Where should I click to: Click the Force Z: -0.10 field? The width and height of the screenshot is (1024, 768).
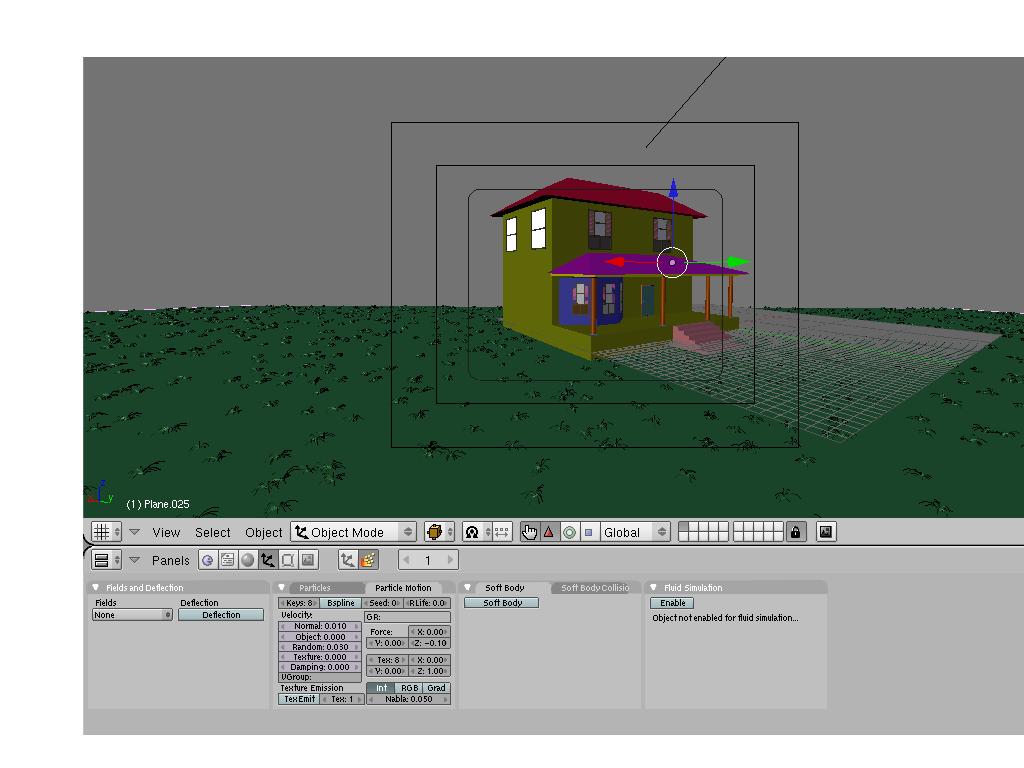coord(430,643)
